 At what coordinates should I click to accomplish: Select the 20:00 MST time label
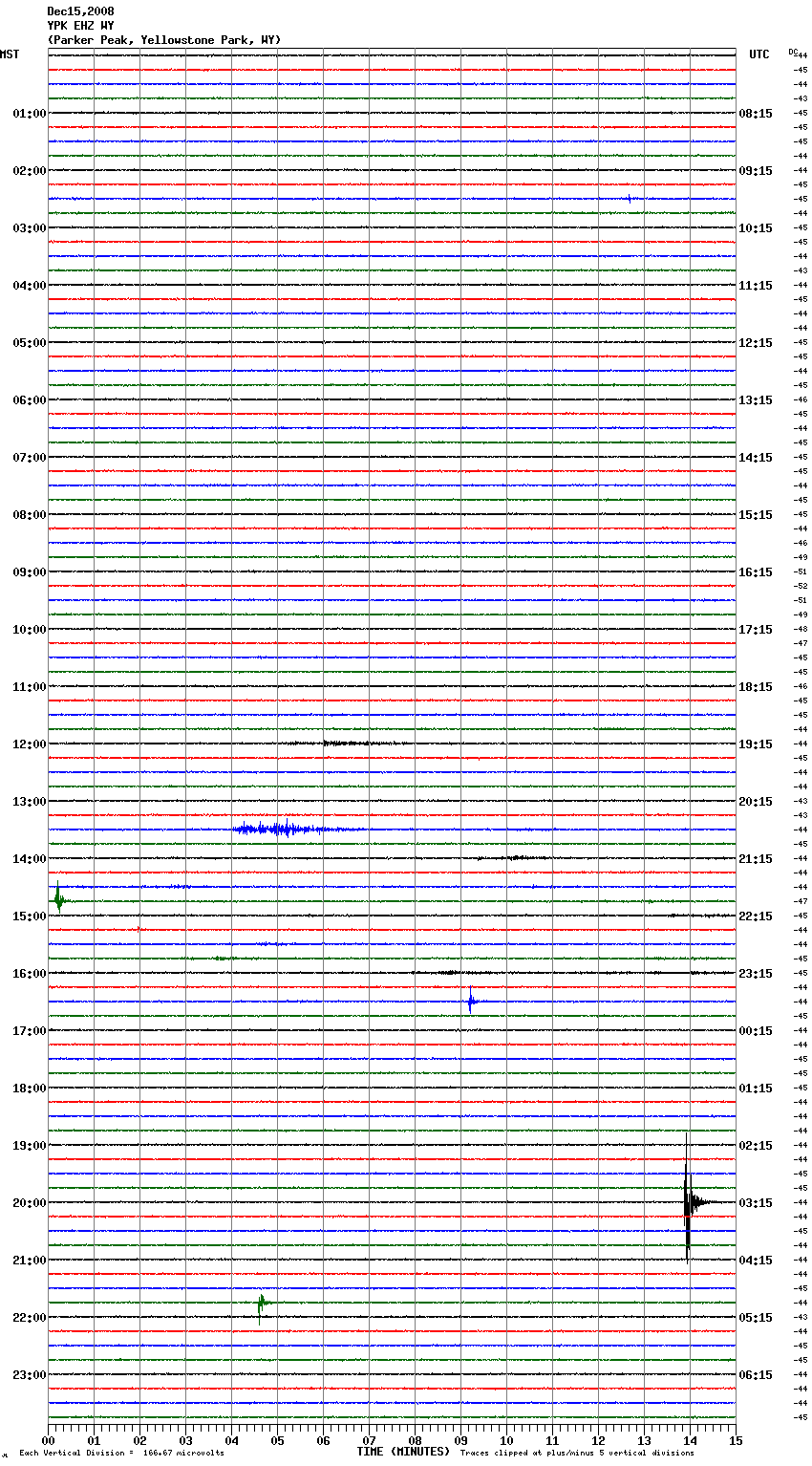point(29,1202)
